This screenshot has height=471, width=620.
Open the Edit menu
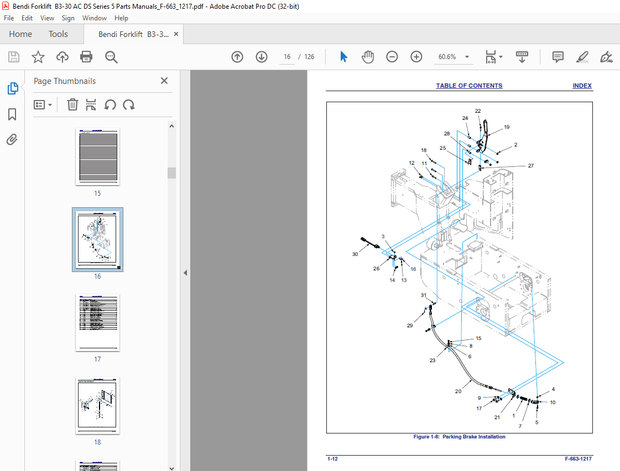coord(27,18)
